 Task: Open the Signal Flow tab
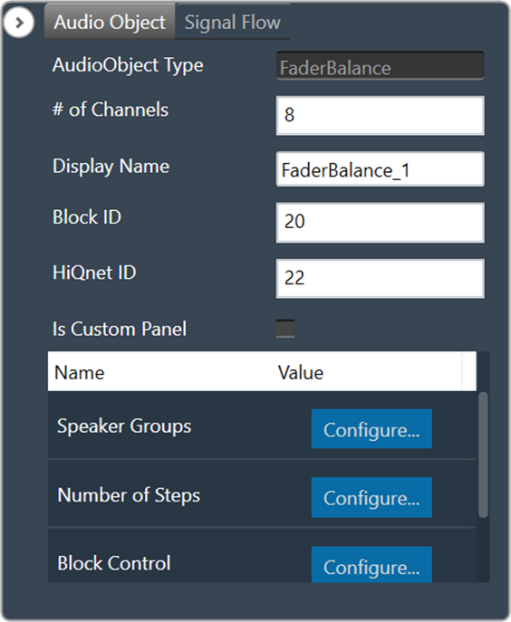pyautogui.click(x=232, y=22)
